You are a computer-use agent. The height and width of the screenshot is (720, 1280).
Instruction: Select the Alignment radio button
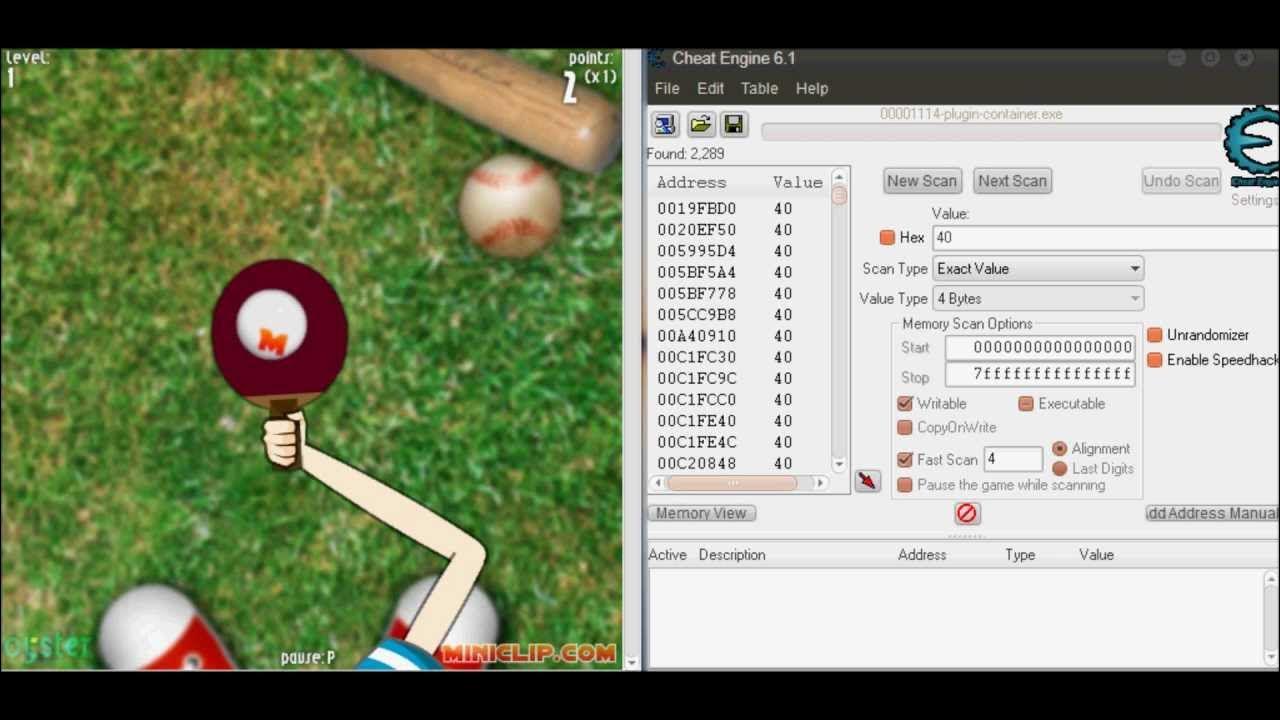coord(1060,449)
